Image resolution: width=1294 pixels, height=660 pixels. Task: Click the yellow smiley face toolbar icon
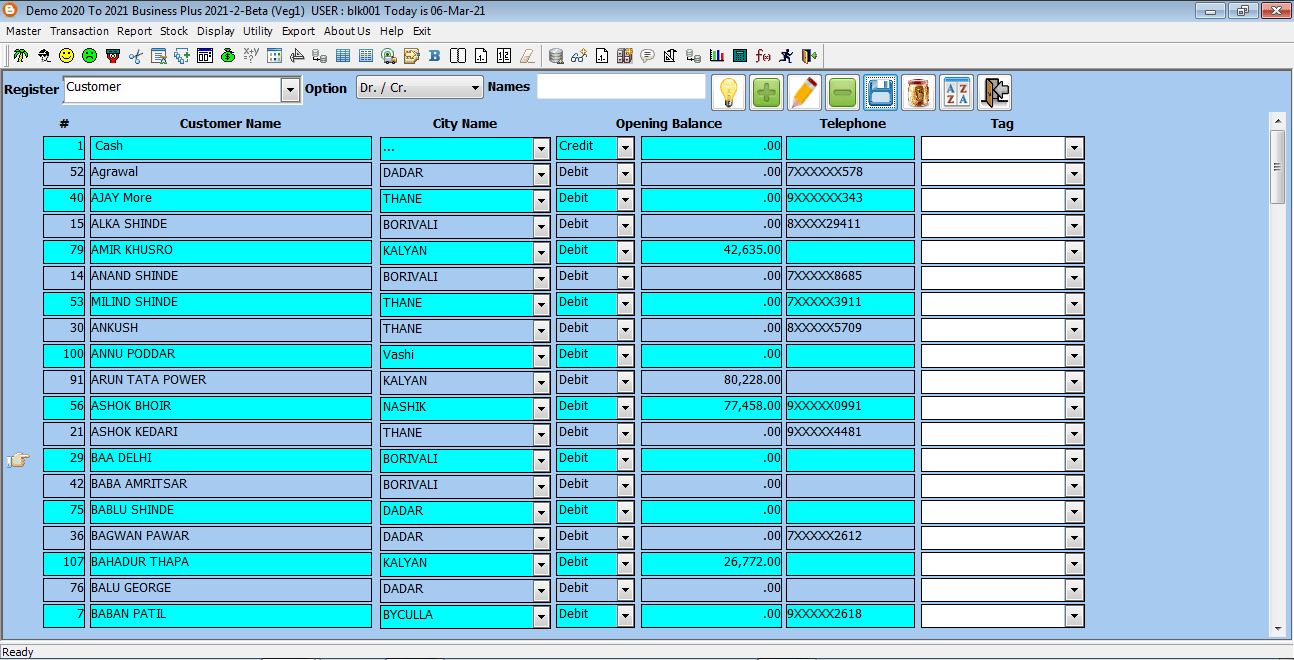(66, 56)
